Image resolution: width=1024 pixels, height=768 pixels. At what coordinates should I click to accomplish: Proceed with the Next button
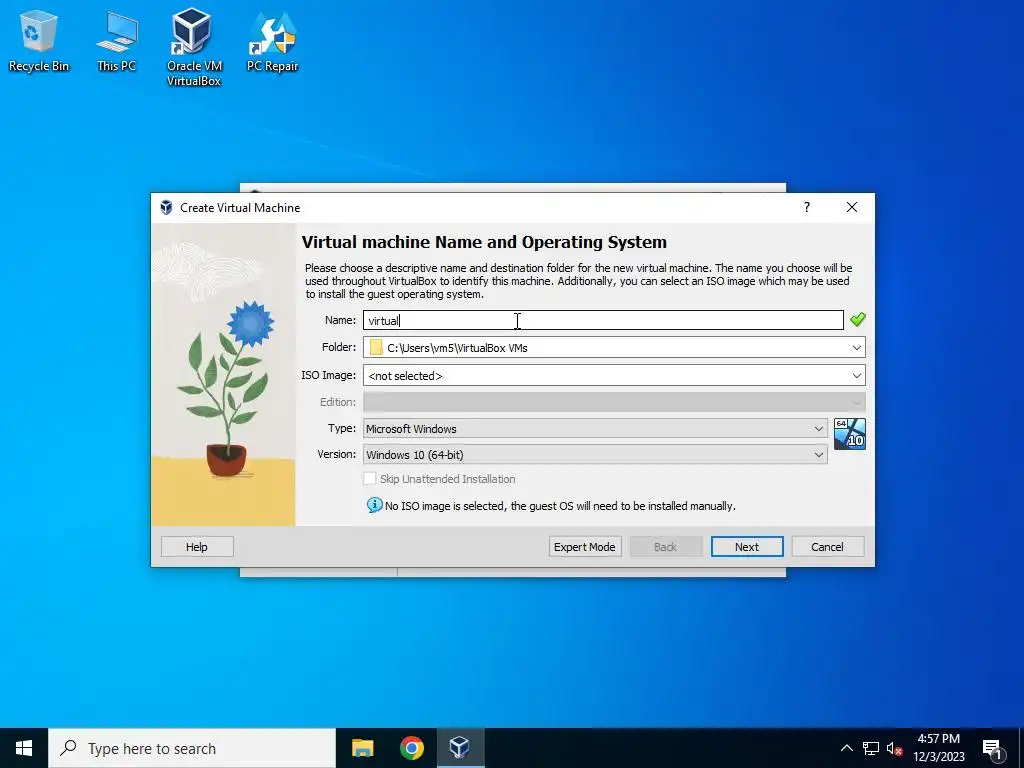click(x=746, y=547)
